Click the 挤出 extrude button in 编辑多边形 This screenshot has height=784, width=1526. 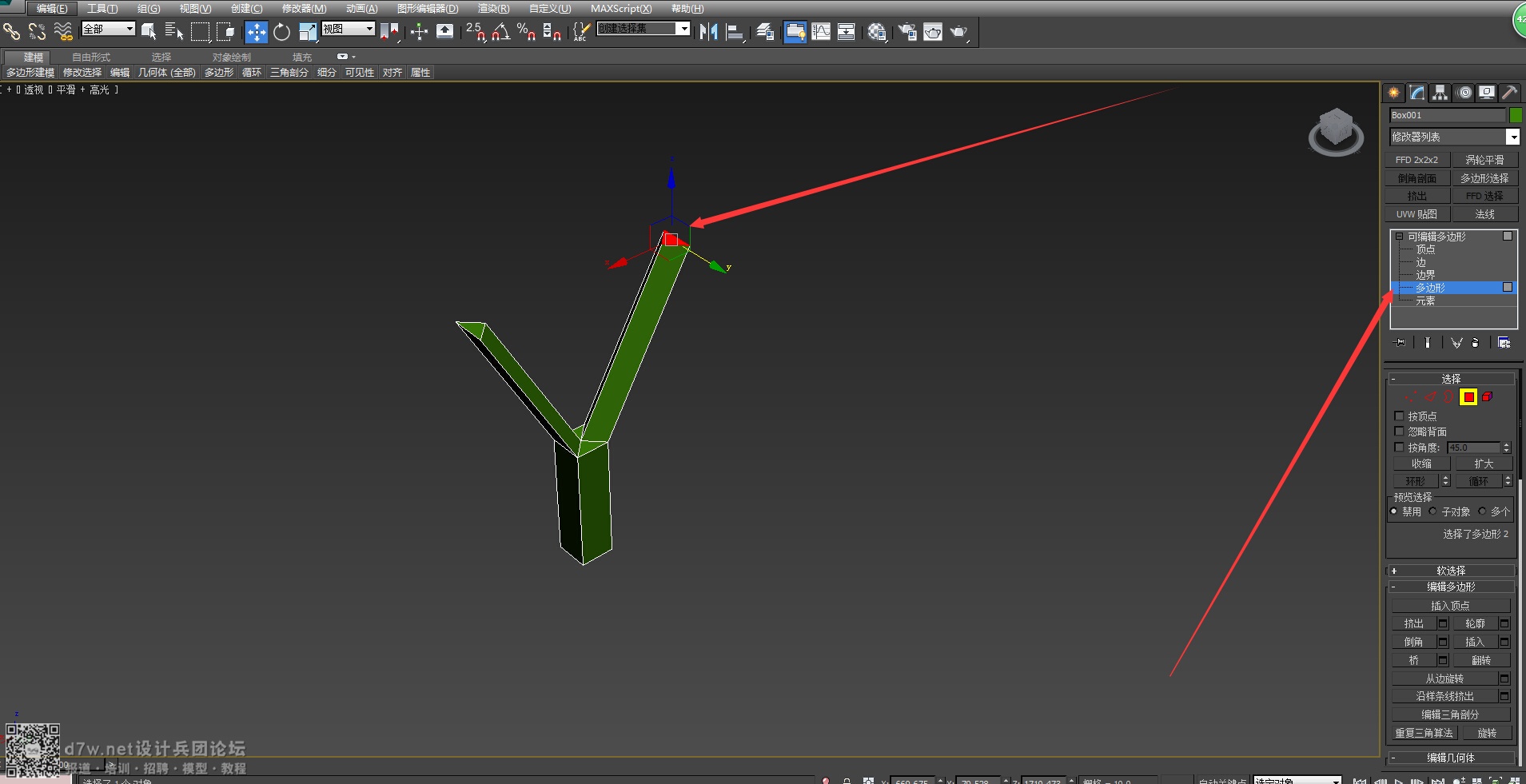(x=1413, y=623)
